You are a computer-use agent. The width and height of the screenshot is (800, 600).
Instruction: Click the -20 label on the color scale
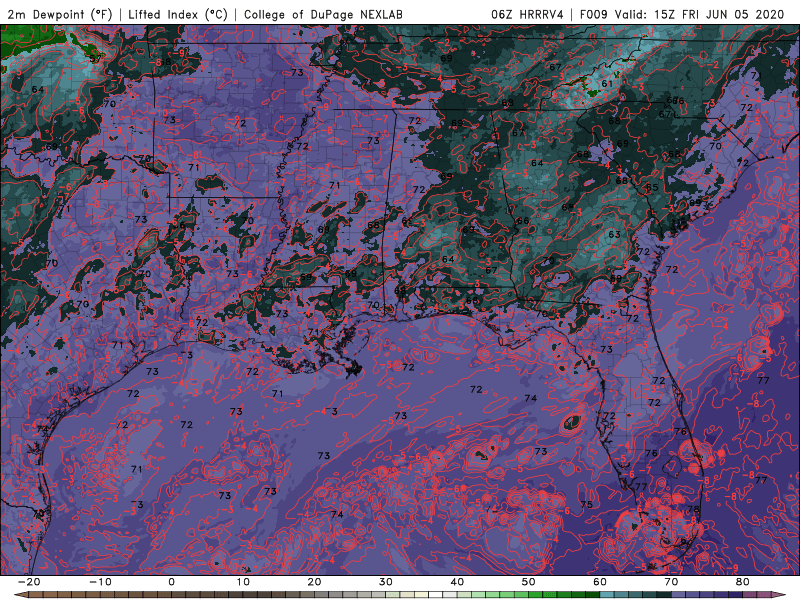click(x=29, y=582)
